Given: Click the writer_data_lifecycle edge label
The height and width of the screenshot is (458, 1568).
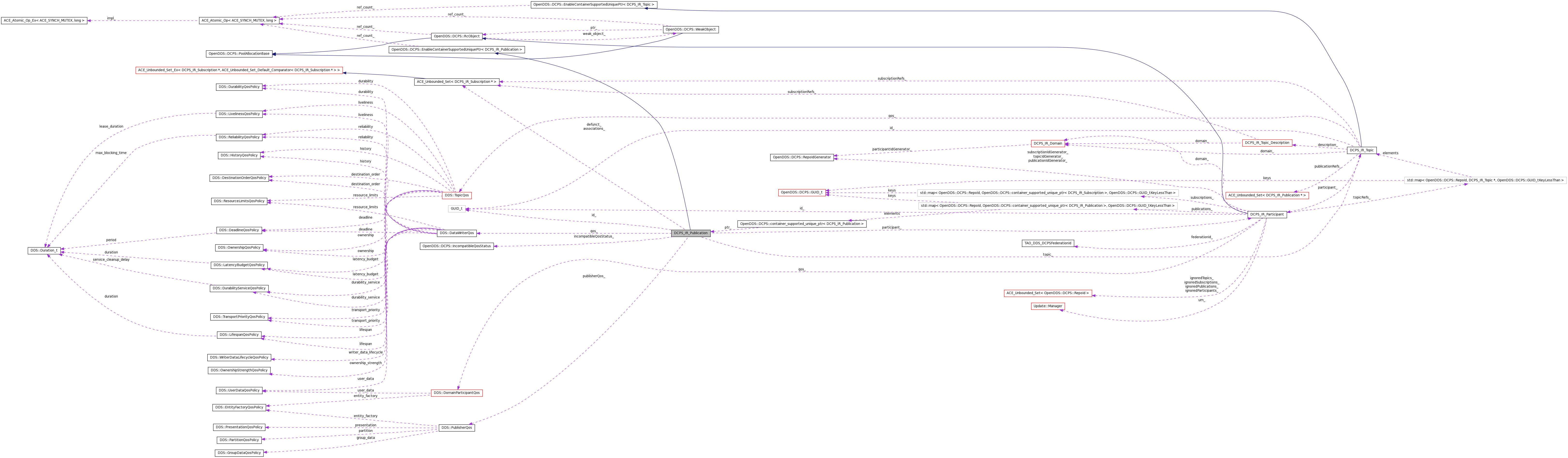Looking at the screenshot, I should [366, 352].
